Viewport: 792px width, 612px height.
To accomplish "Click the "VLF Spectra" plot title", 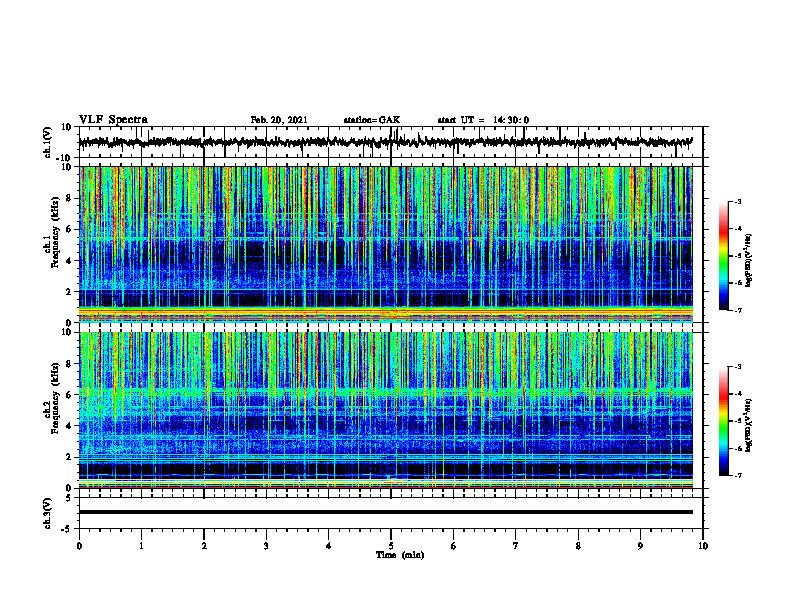I will [x=113, y=120].
